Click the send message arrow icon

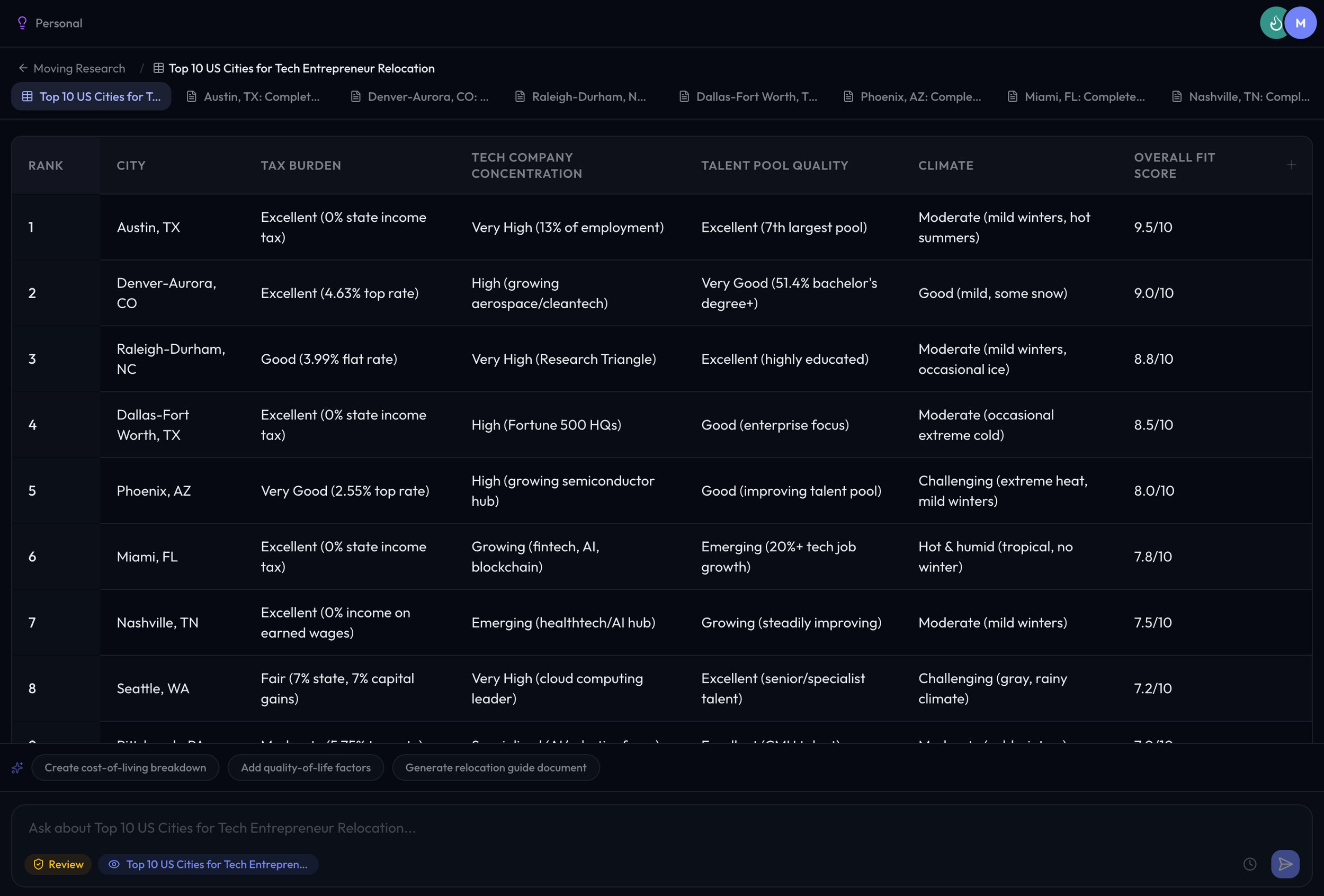tap(1285, 864)
